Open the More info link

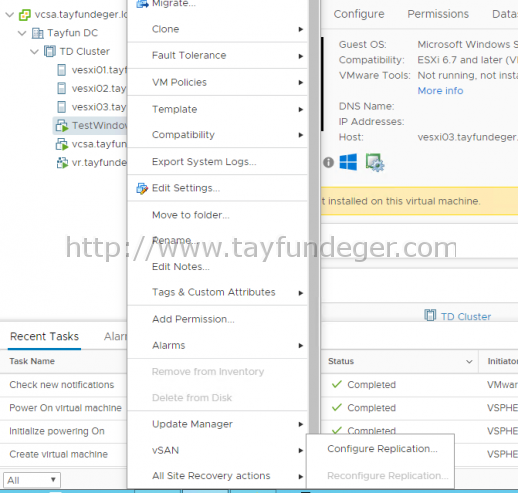tap(440, 91)
